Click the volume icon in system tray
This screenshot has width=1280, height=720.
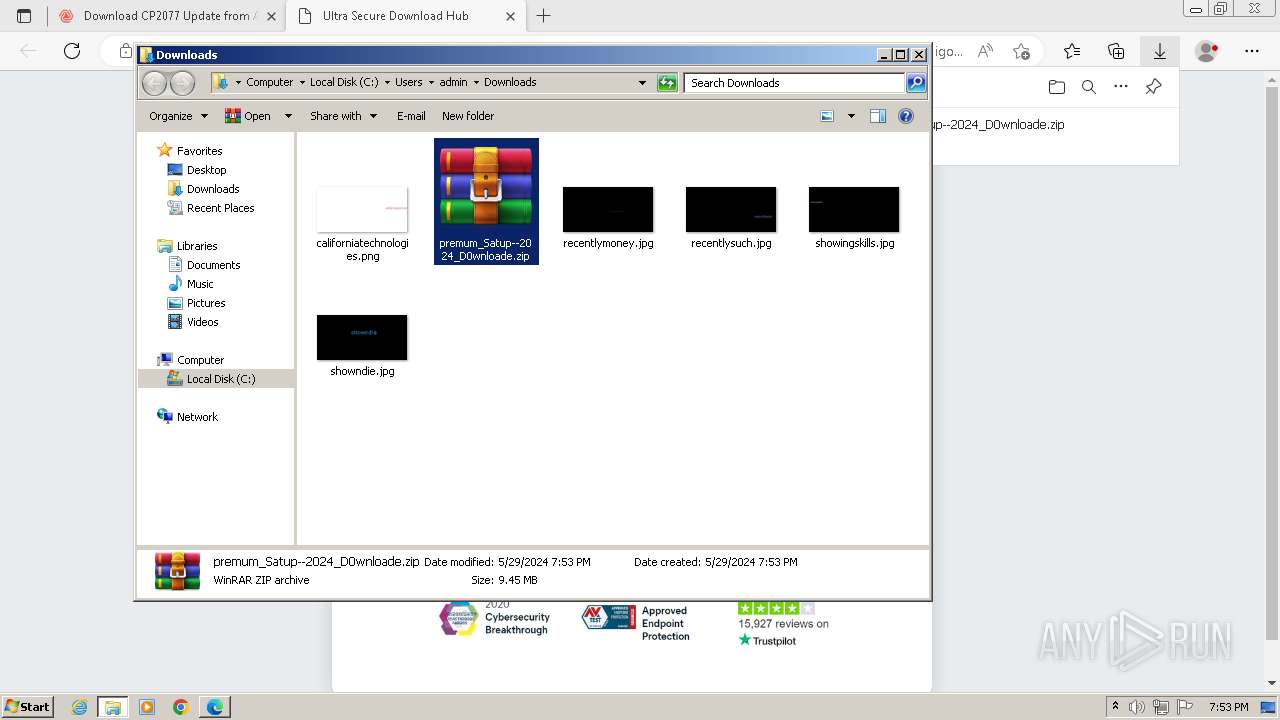pos(1137,707)
